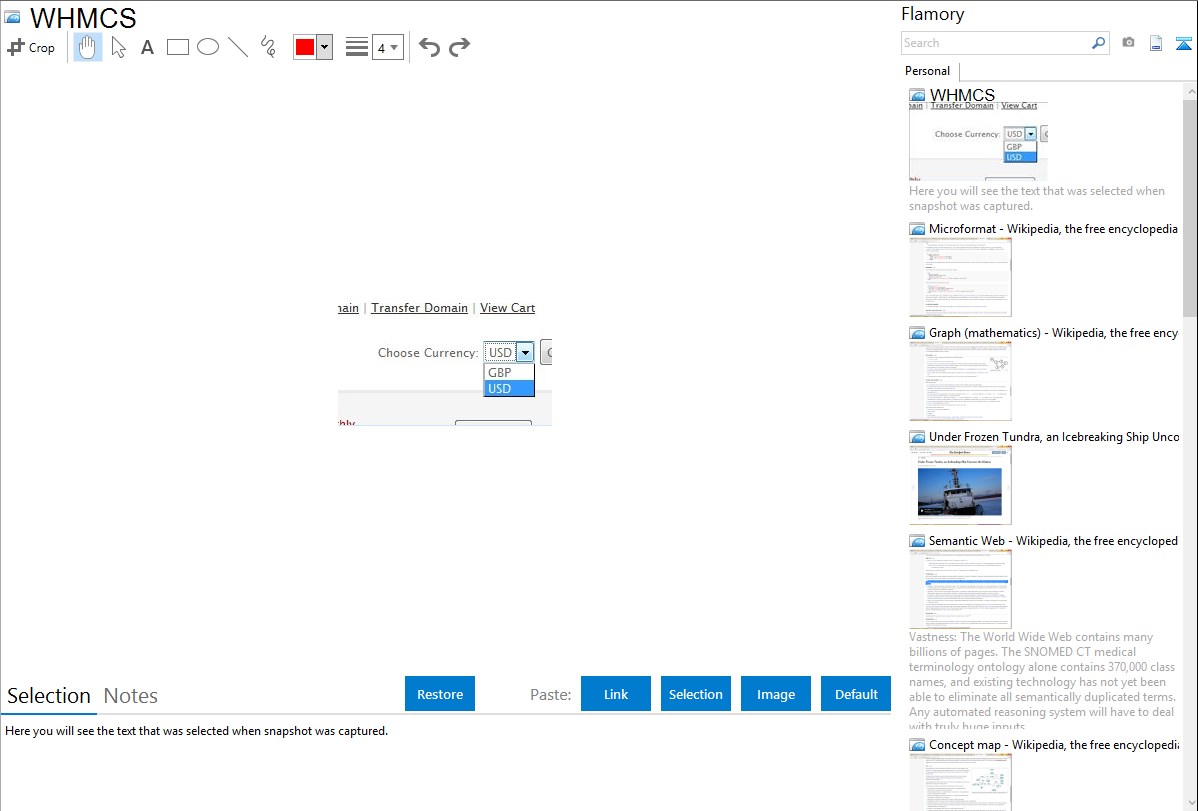Click the selection text in bottom pane
1198x811 pixels.
pos(196,731)
